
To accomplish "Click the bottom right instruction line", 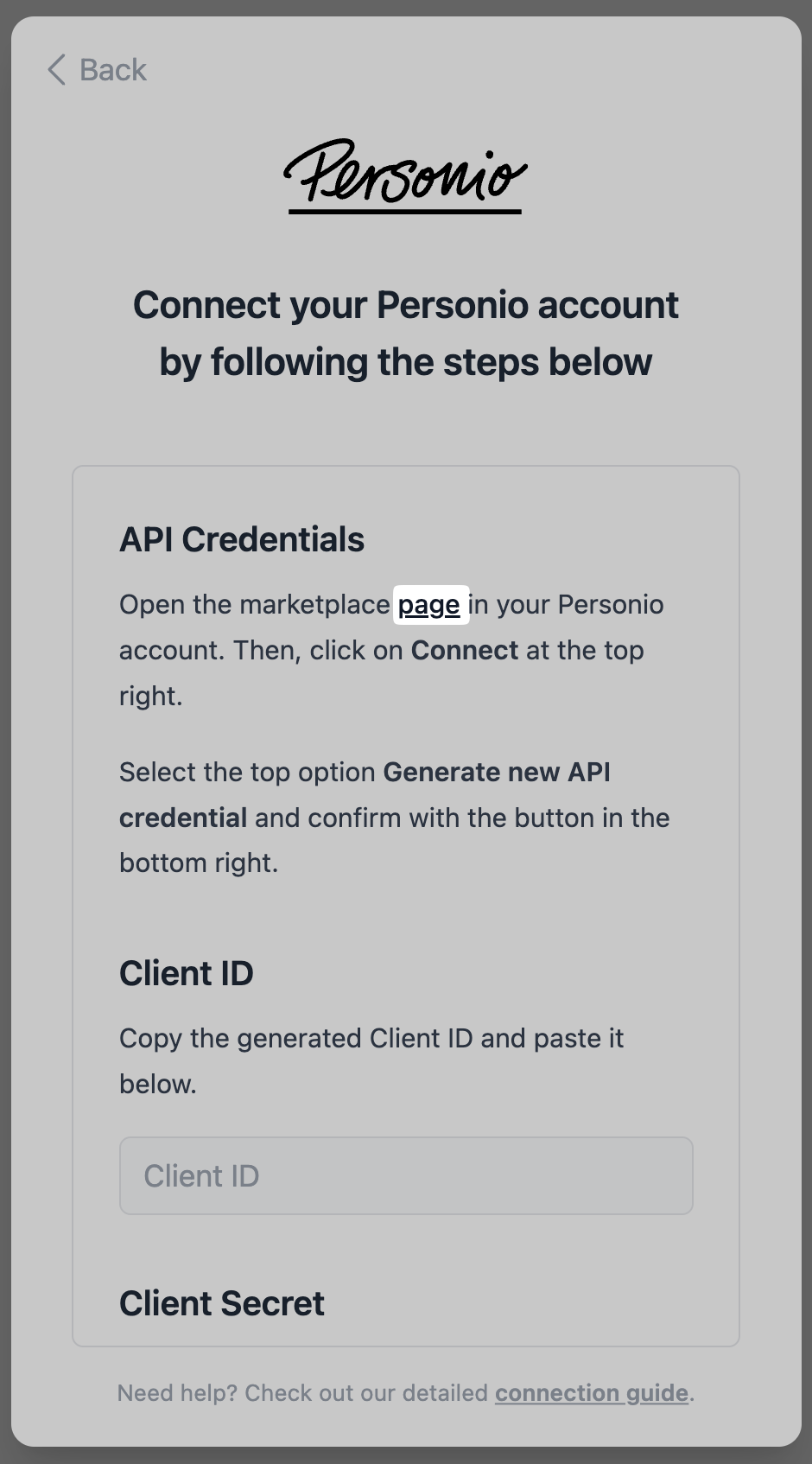I will click(199, 862).
